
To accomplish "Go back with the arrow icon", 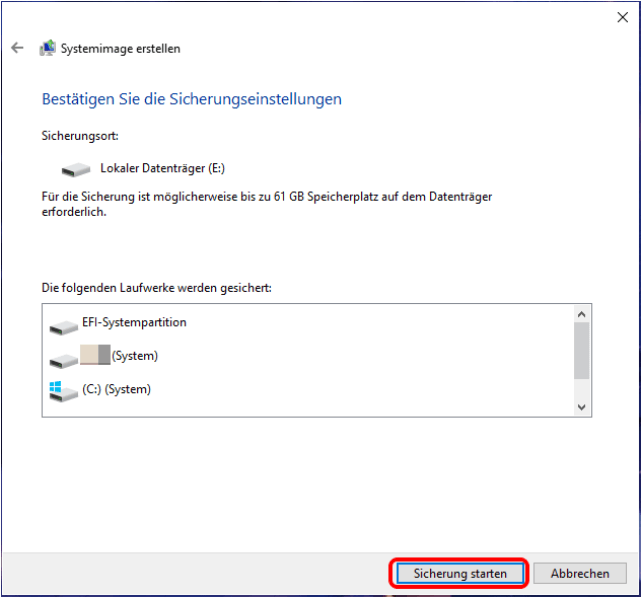I will [17, 48].
